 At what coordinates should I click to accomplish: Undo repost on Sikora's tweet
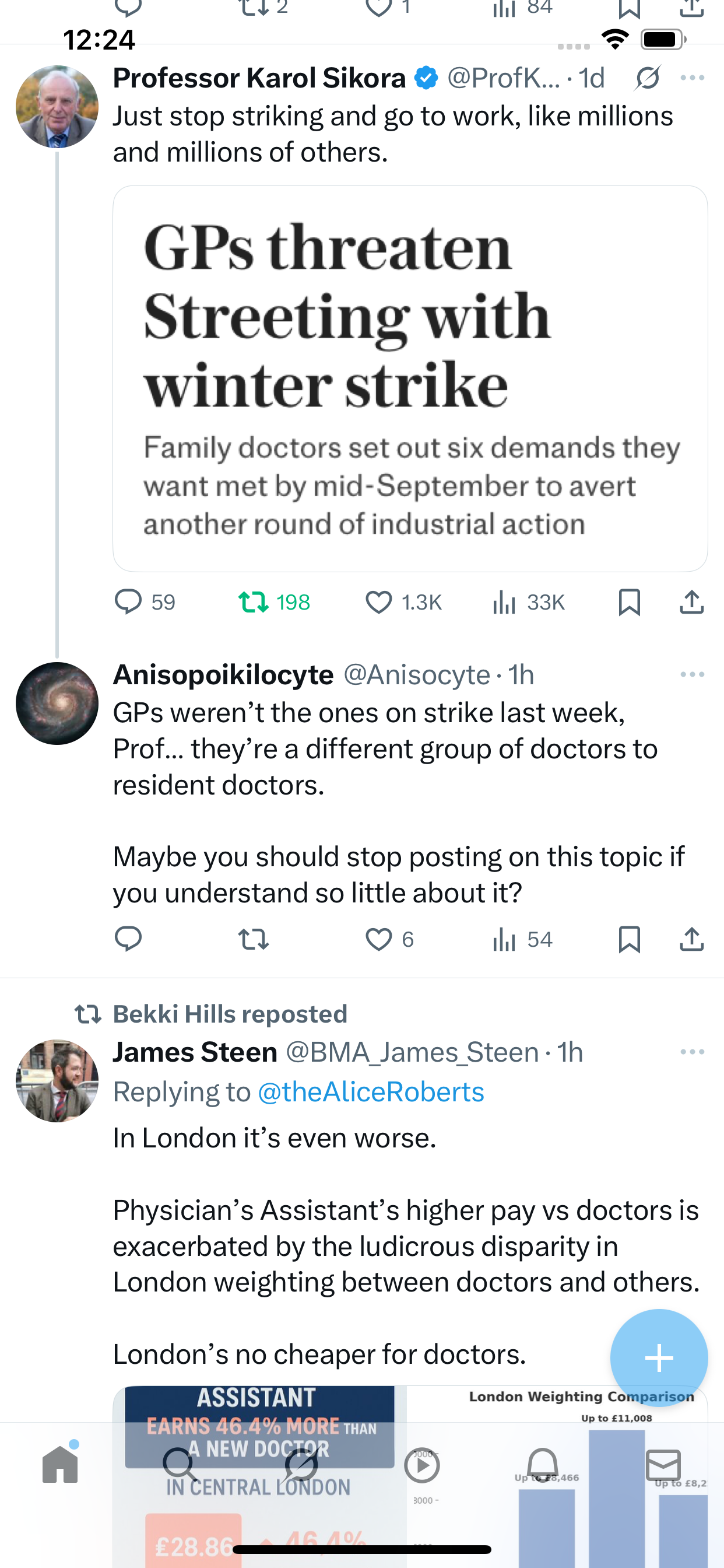(253, 602)
